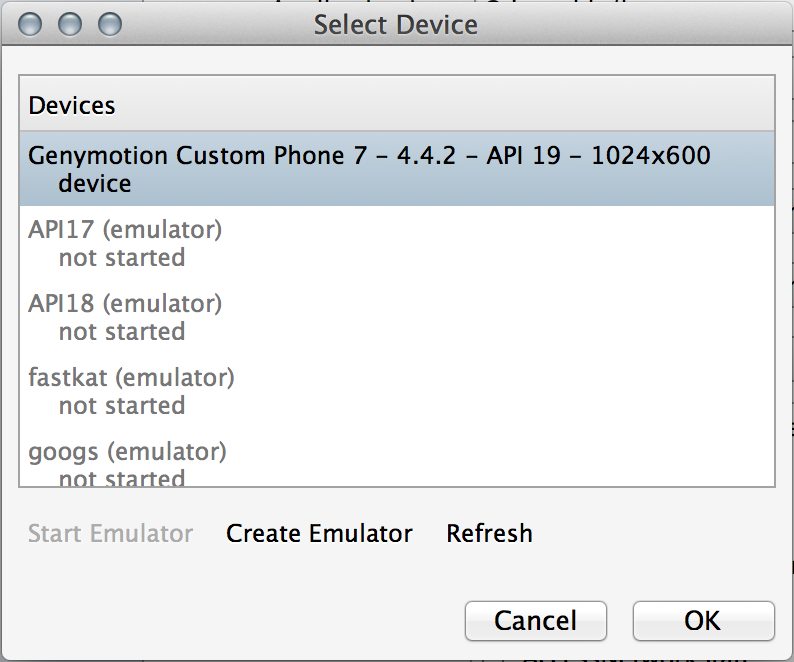Click 'not started' status below googs
The width and height of the screenshot is (794, 662).
122,478
